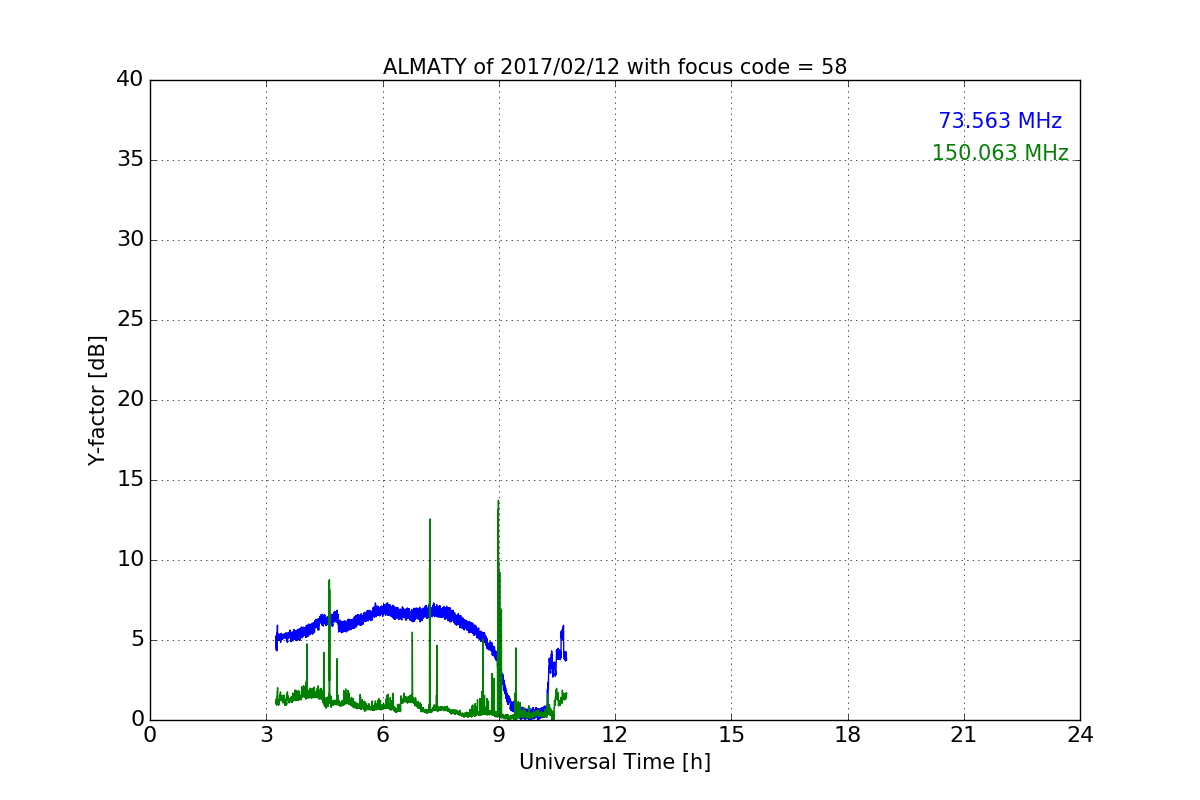Select the green '150.063 MHz' legend label
The width and height of the screenshot is (1200, 800).
click(x=1000, y=153)
